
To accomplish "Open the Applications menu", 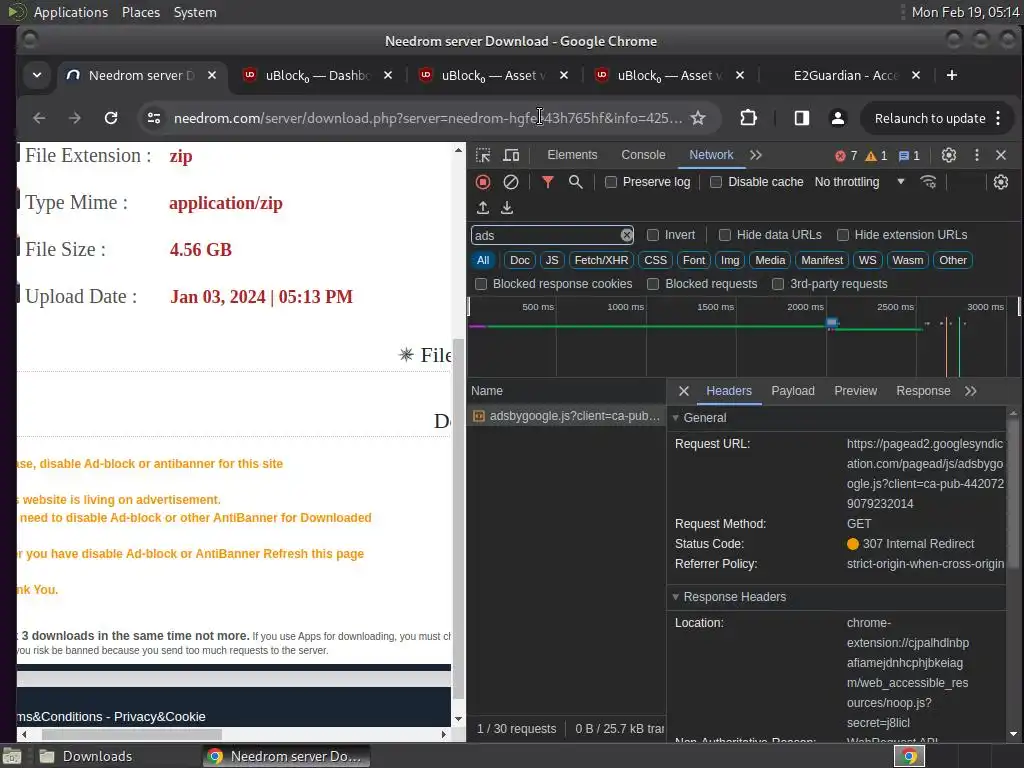I will point(71,12).
